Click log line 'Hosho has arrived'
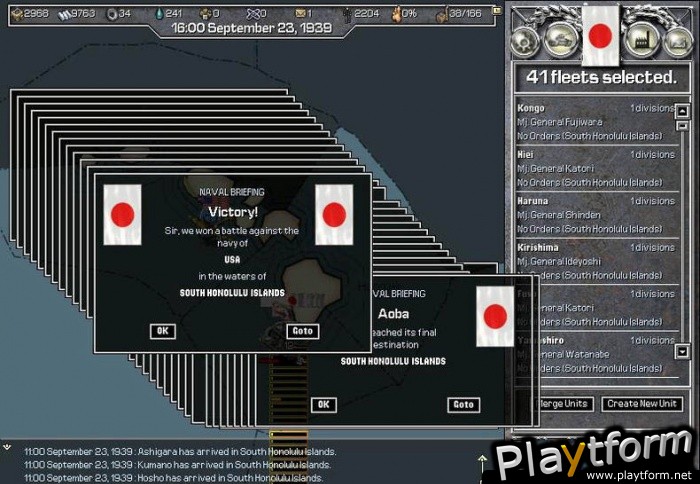The width and height of the screenshot is (700, 484). coord(173,478)
